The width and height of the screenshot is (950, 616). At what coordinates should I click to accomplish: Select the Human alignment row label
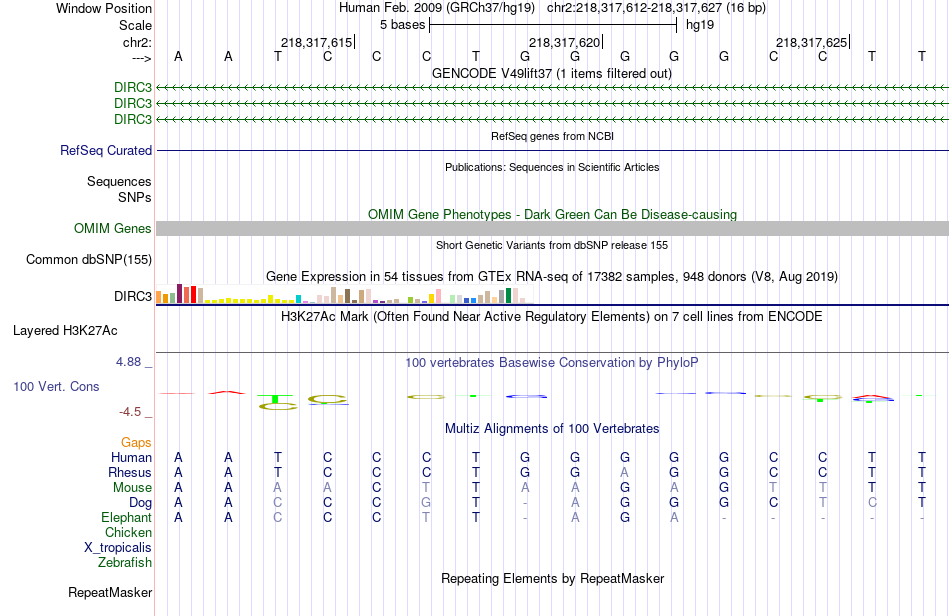pos(131,457)
